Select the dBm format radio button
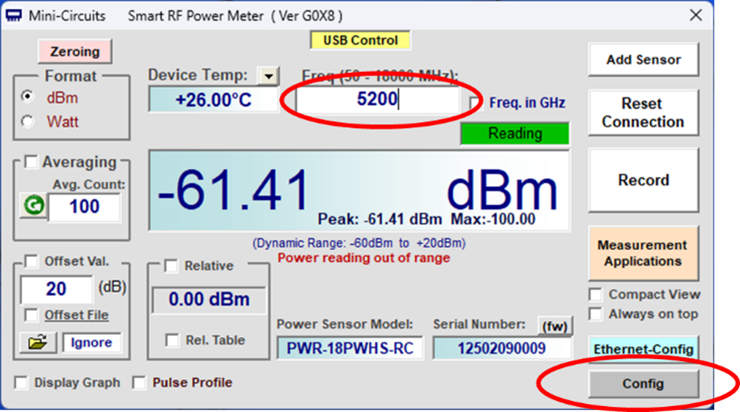Screen dimensions: 740x412 pos(28,96)
